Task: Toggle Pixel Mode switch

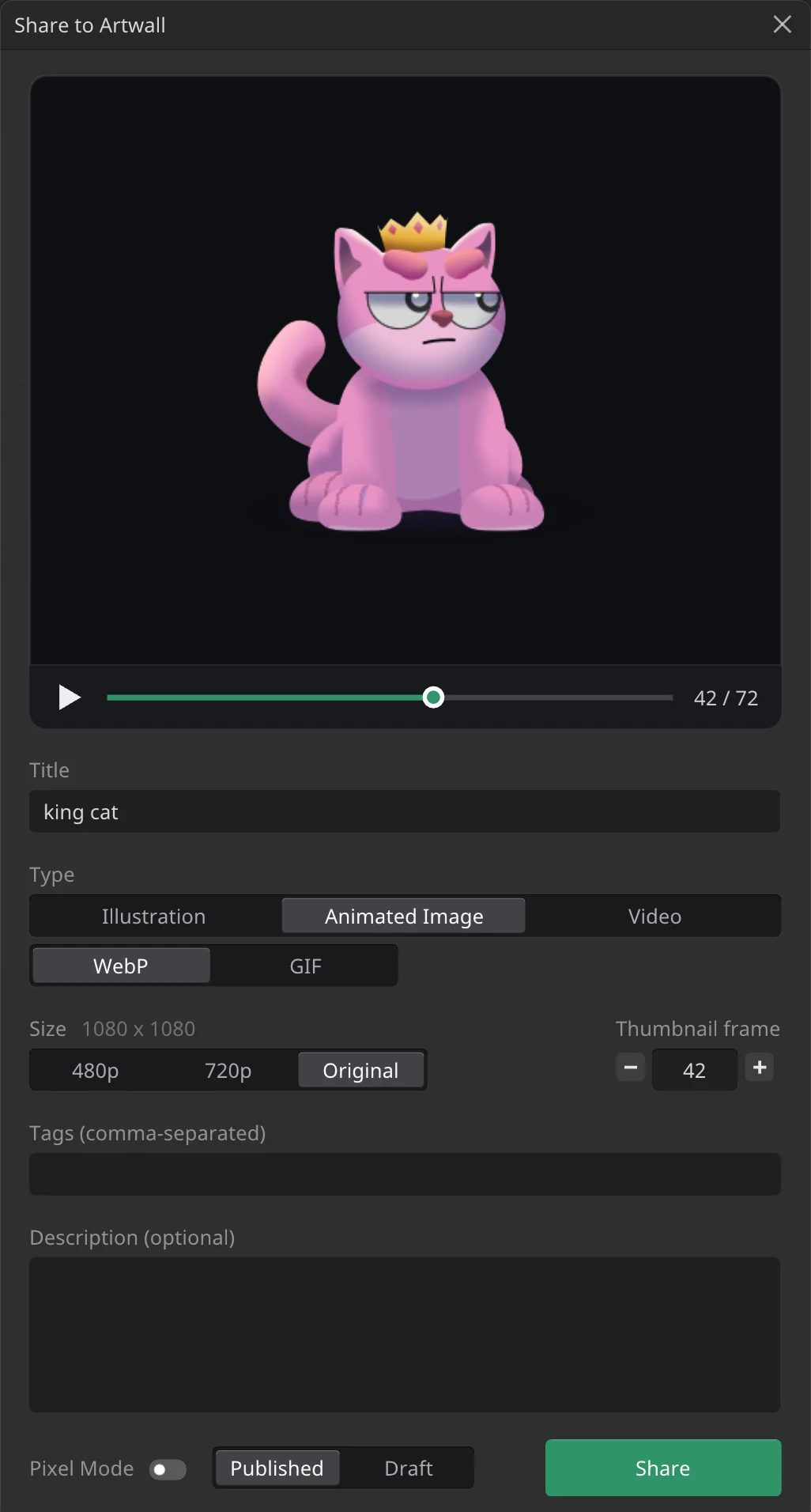Action: click(x=168, y=1469)
